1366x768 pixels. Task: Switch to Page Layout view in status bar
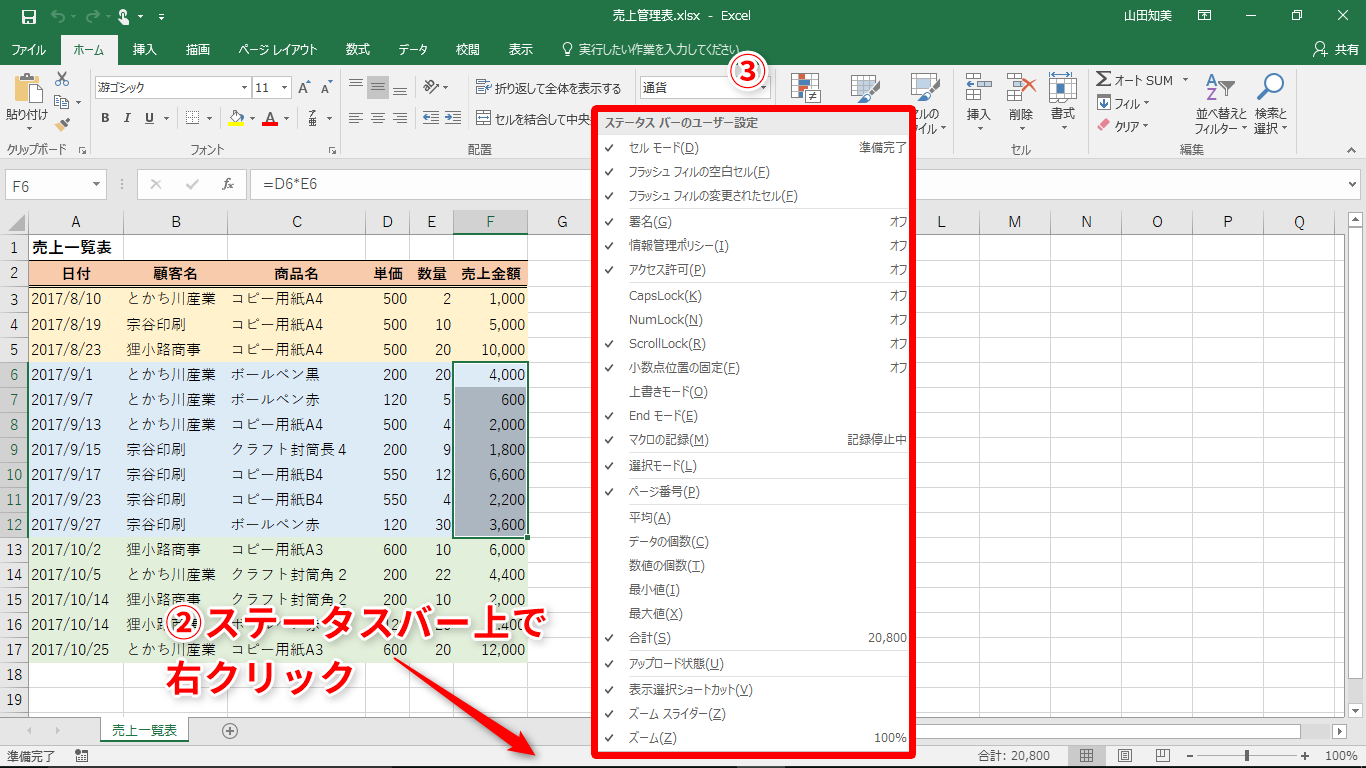pos(1125,756)
